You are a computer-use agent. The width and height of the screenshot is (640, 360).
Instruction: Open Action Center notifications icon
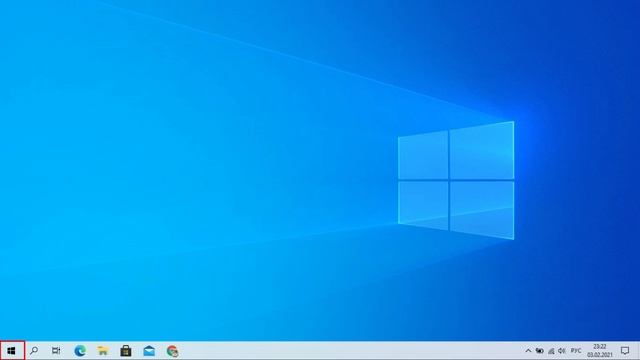pos(625,351)
